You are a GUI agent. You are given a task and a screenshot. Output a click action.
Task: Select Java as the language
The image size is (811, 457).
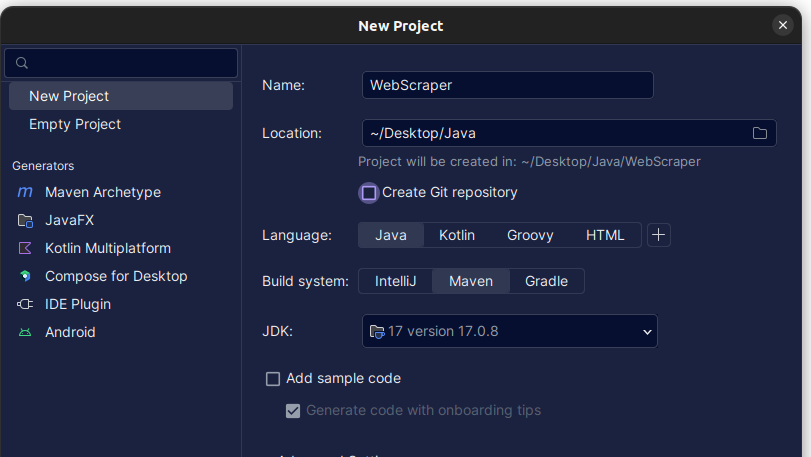click(x=391, y=235)
